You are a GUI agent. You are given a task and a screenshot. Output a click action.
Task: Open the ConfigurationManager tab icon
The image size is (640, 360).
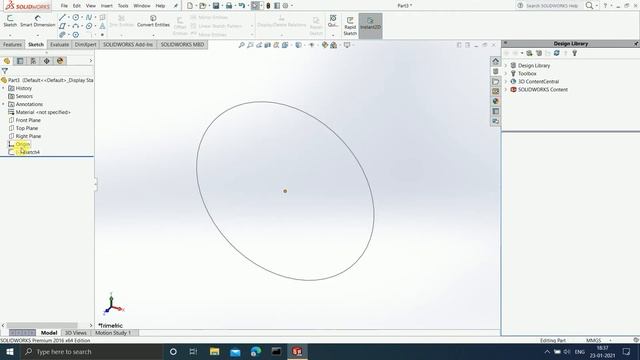point(33,61)
